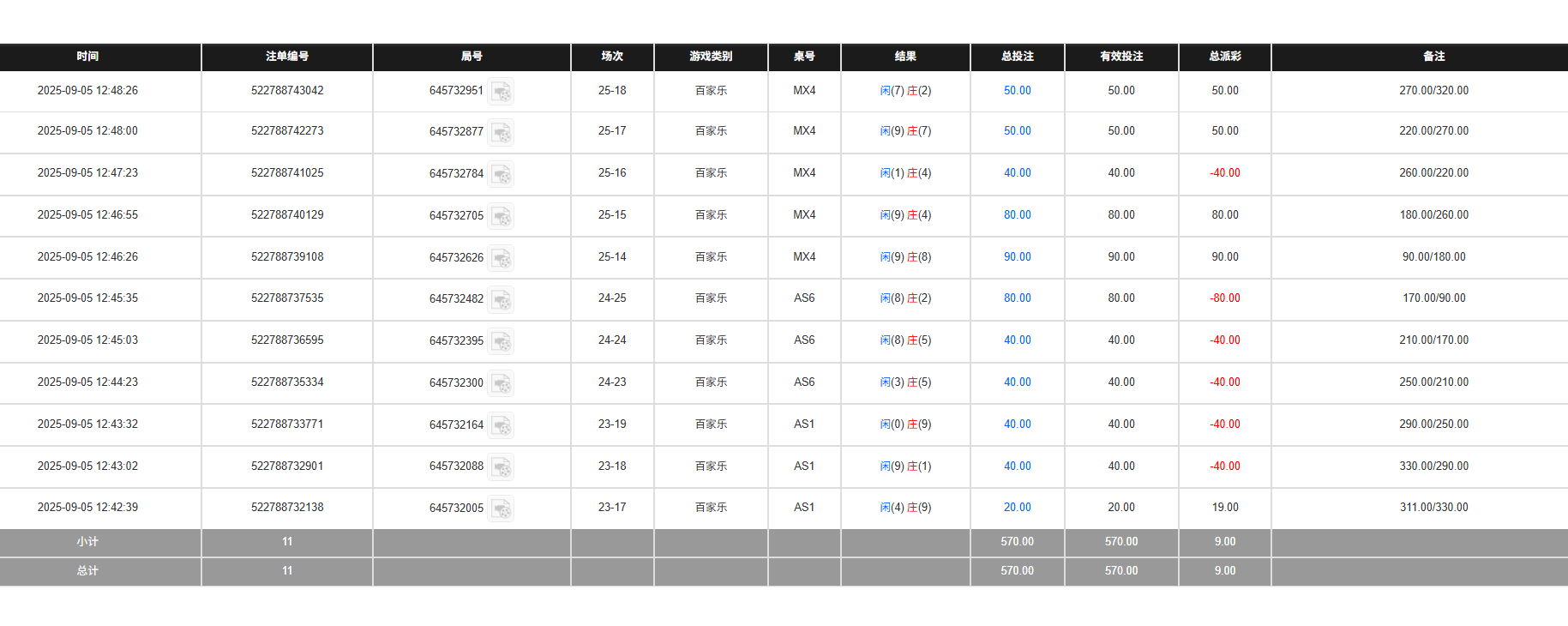Click the 90.00 total bet link

click(1017, 257)
